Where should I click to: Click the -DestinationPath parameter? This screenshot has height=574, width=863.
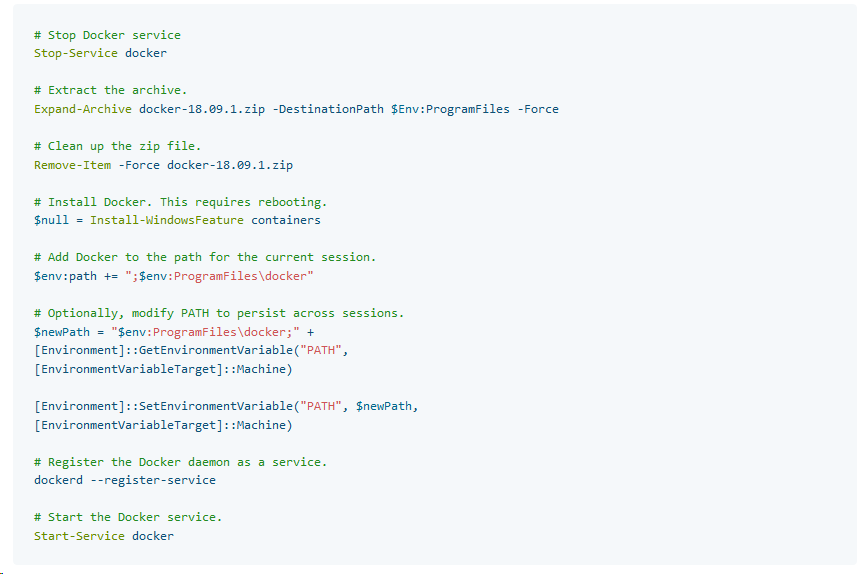[331, 109]
